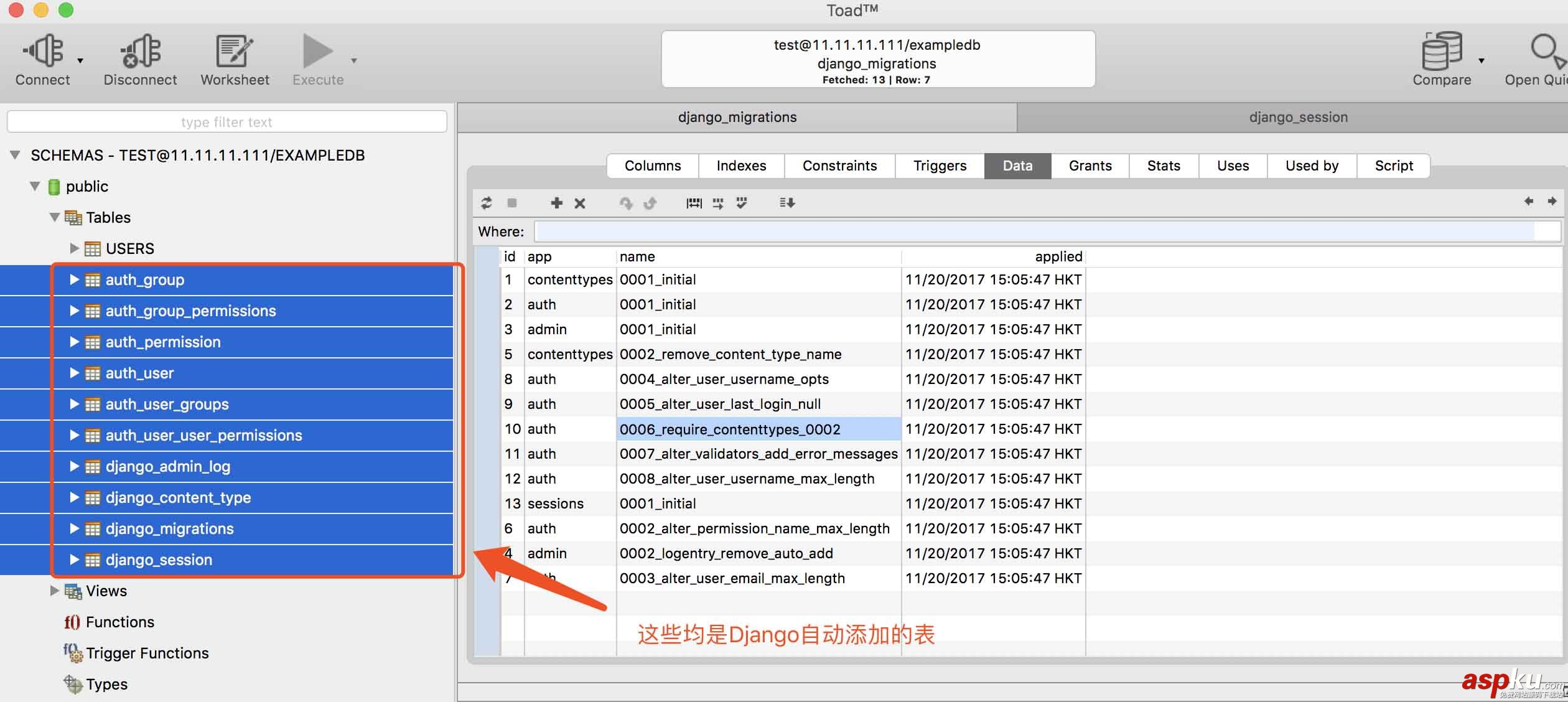This screenshot has width=1568, height=702.
Task: Expand the USERS table node
Action: point(75,248)
